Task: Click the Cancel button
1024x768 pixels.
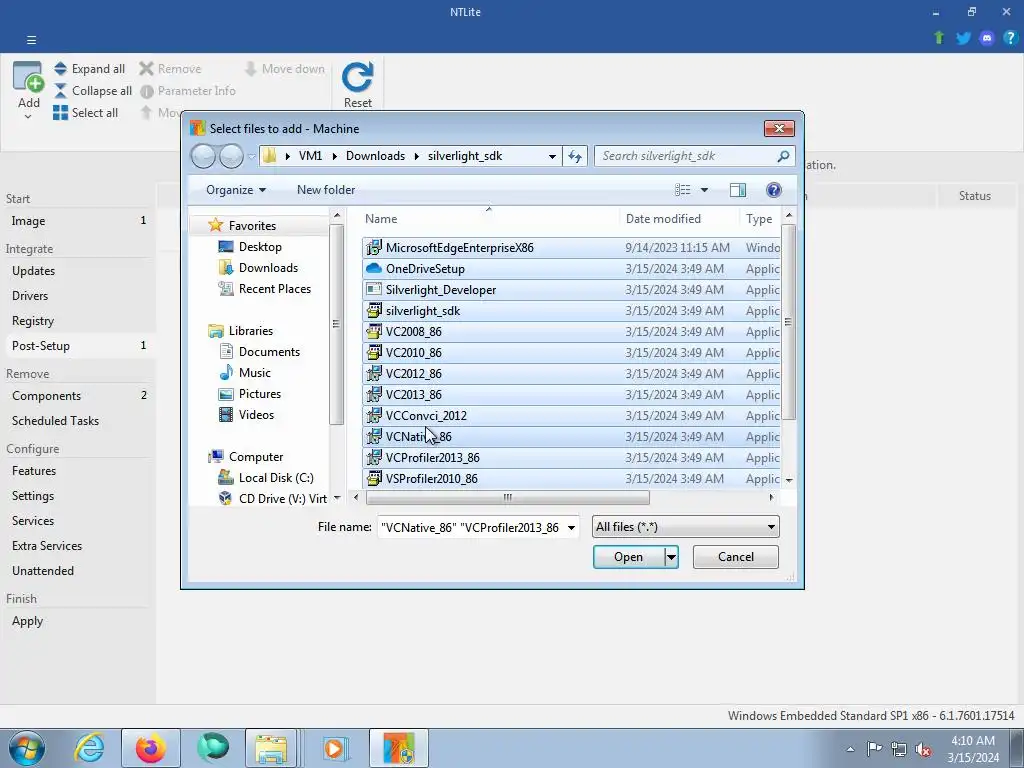Action: (x=735, y=557)
